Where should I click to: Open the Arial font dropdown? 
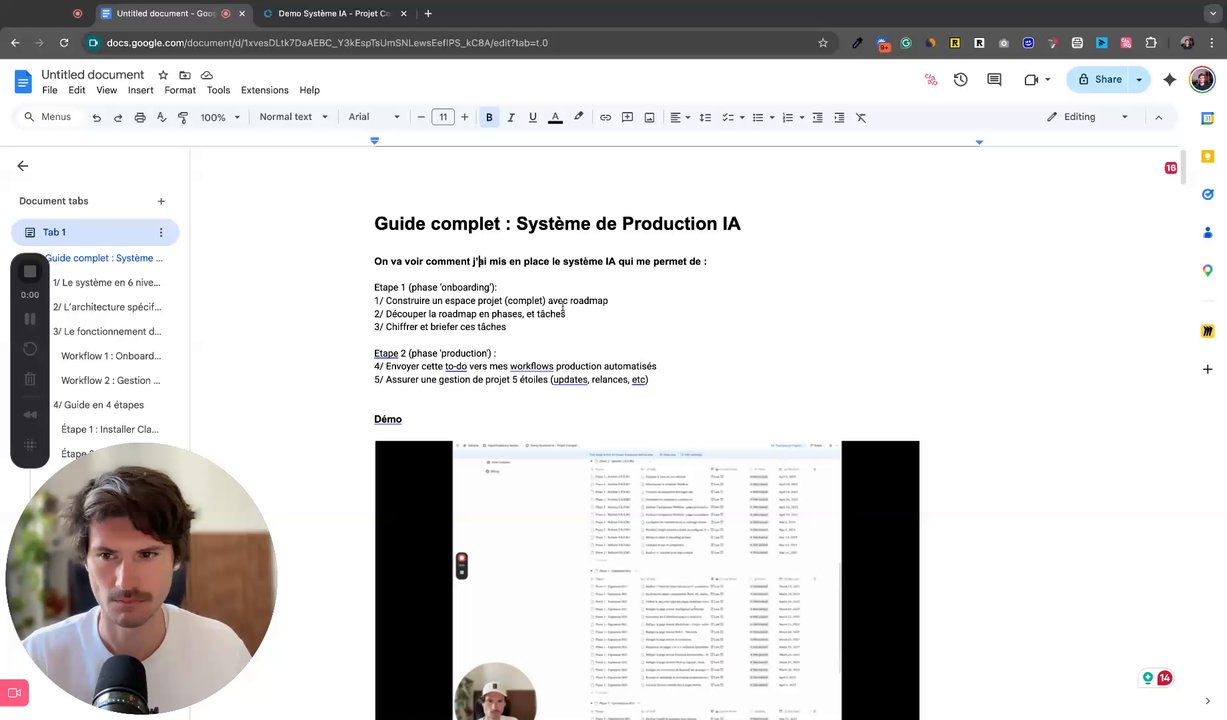pyautogui.click(x=374, y=117)
